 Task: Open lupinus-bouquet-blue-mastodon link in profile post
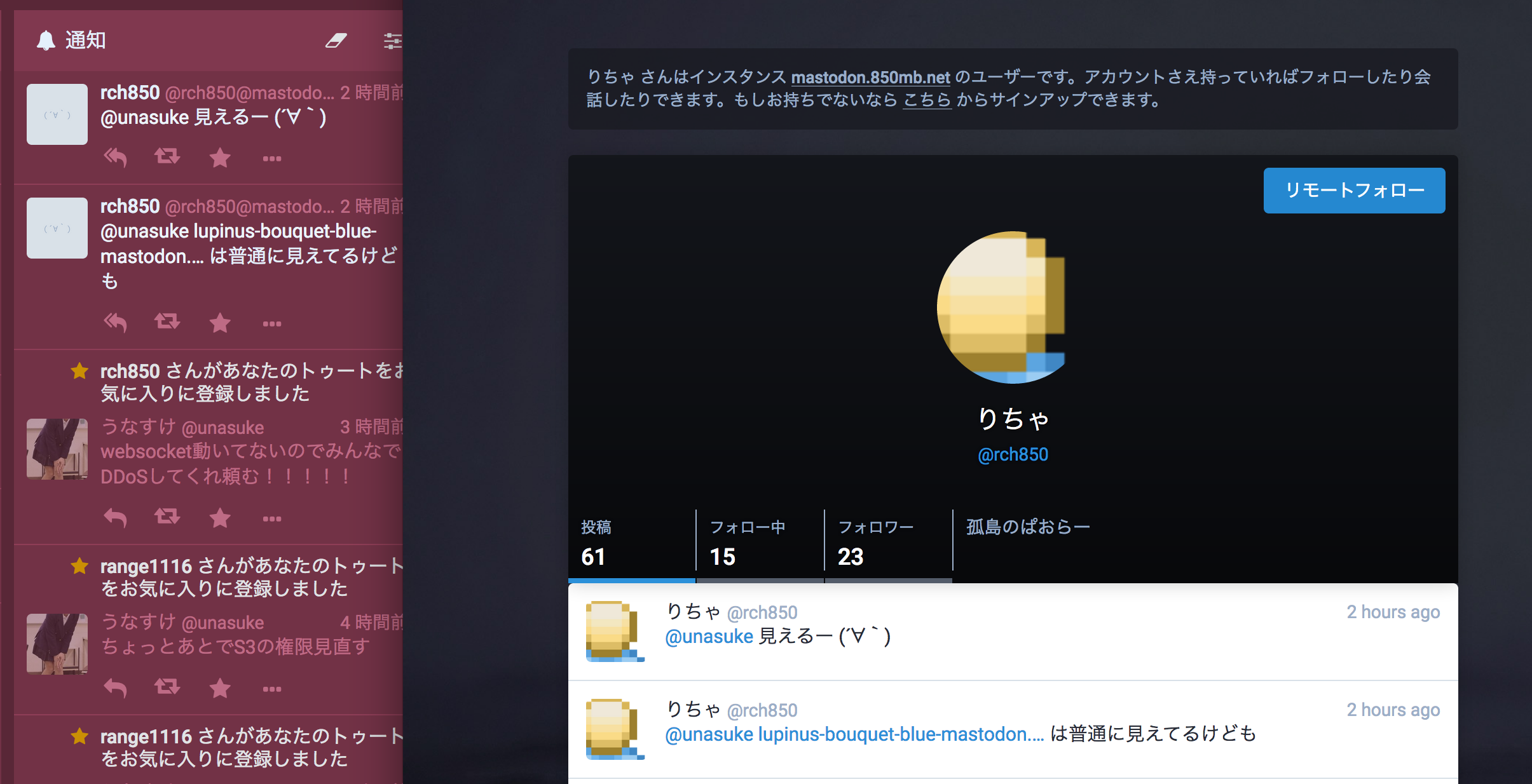[x=901, y=734]
